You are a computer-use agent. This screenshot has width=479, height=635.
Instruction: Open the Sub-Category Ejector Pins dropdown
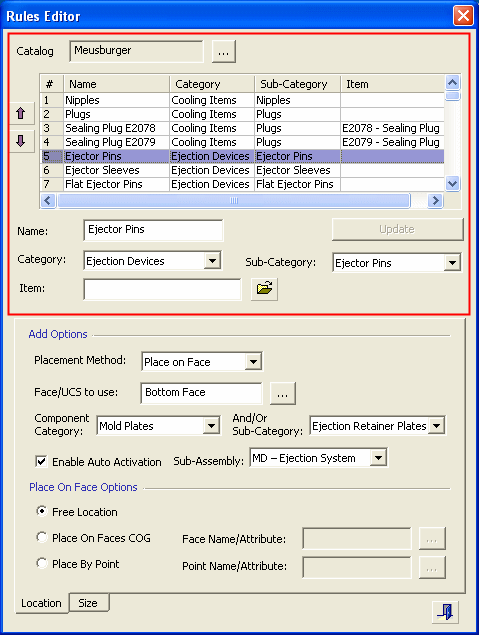[452, 263]
